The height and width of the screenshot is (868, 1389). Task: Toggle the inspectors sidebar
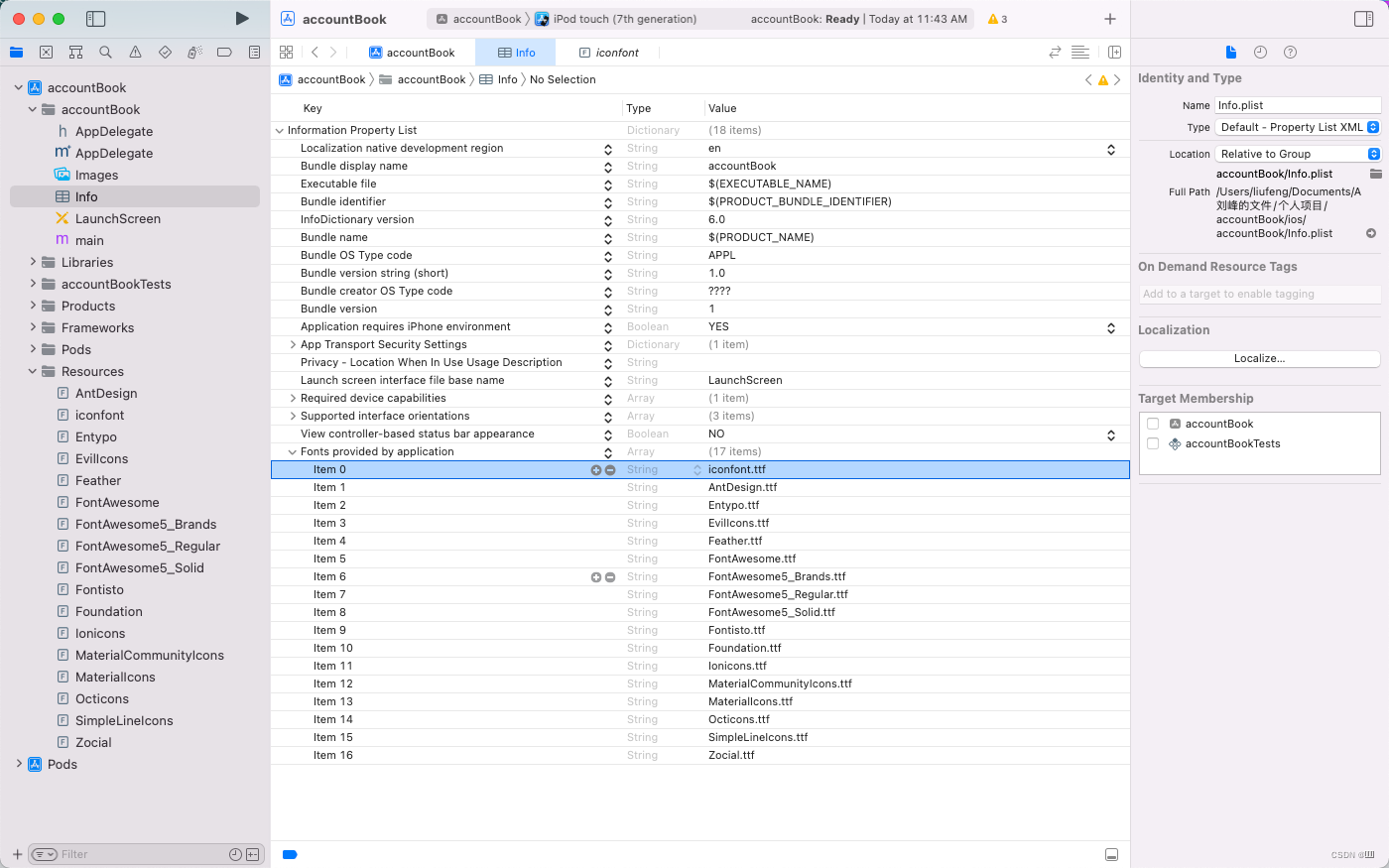(x=1363, y=19)
